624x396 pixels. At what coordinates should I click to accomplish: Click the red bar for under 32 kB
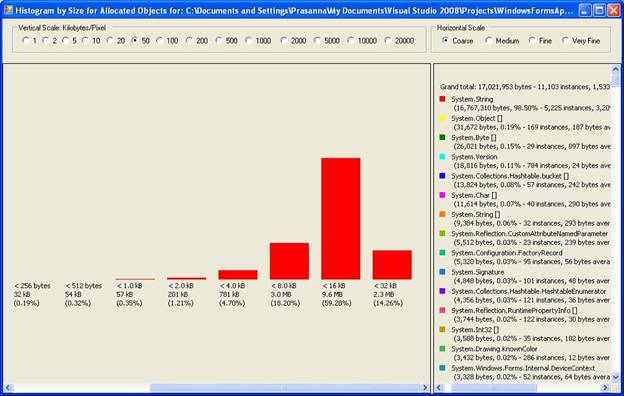392,265
